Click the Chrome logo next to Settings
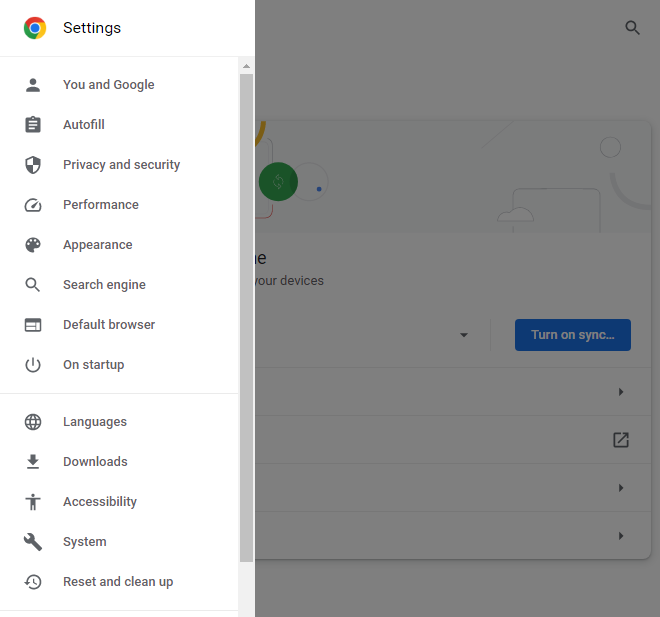 click(35, 28)
